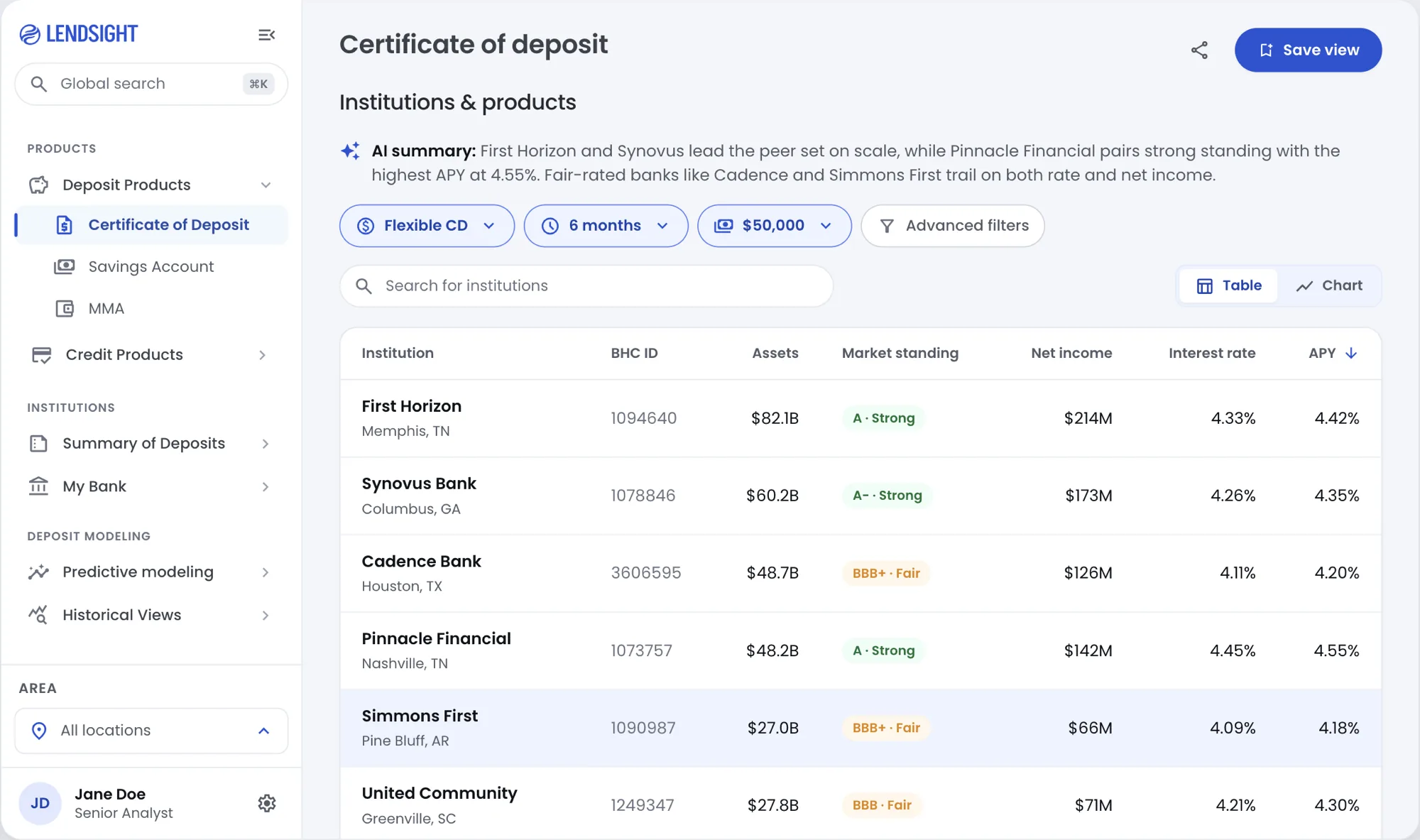Click the LendSight logo

78,34
